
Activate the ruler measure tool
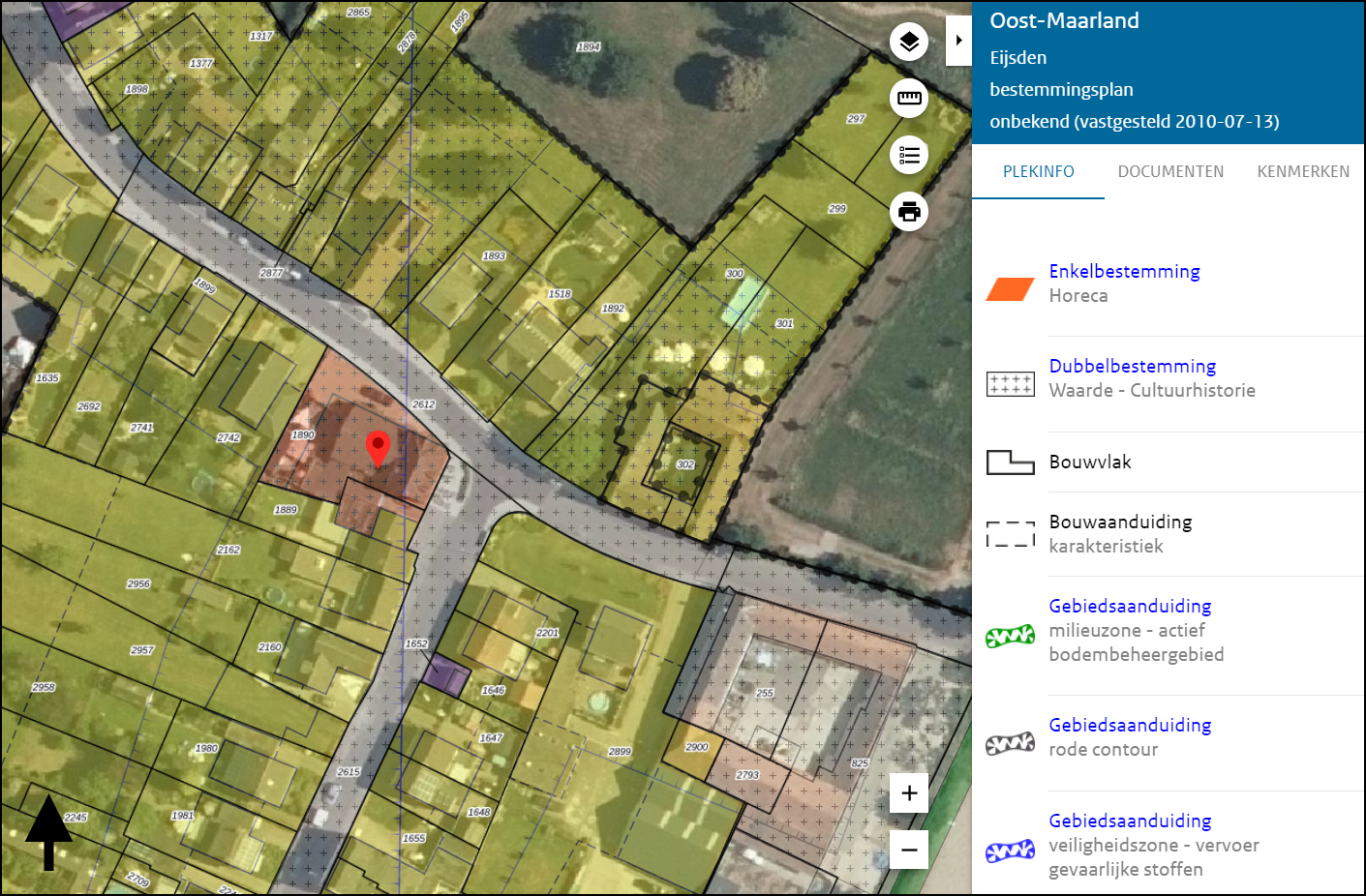909,98
